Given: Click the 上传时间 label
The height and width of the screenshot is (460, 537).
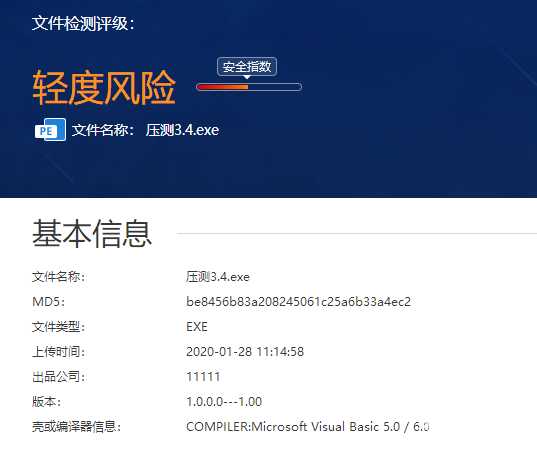Looking at the screenshot, I should tap(58, 352).
